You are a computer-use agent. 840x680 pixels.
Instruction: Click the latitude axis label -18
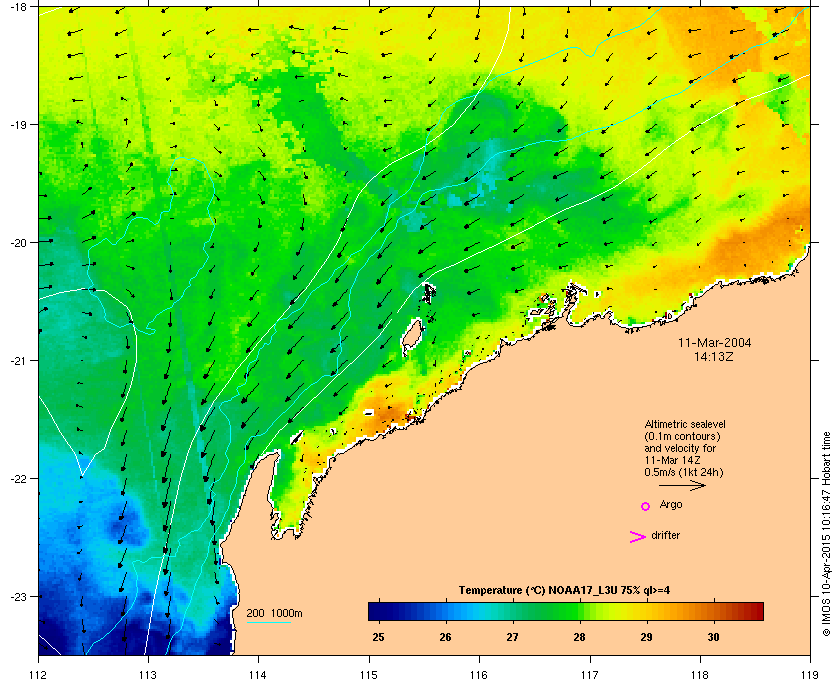click(x=19, y=6)
